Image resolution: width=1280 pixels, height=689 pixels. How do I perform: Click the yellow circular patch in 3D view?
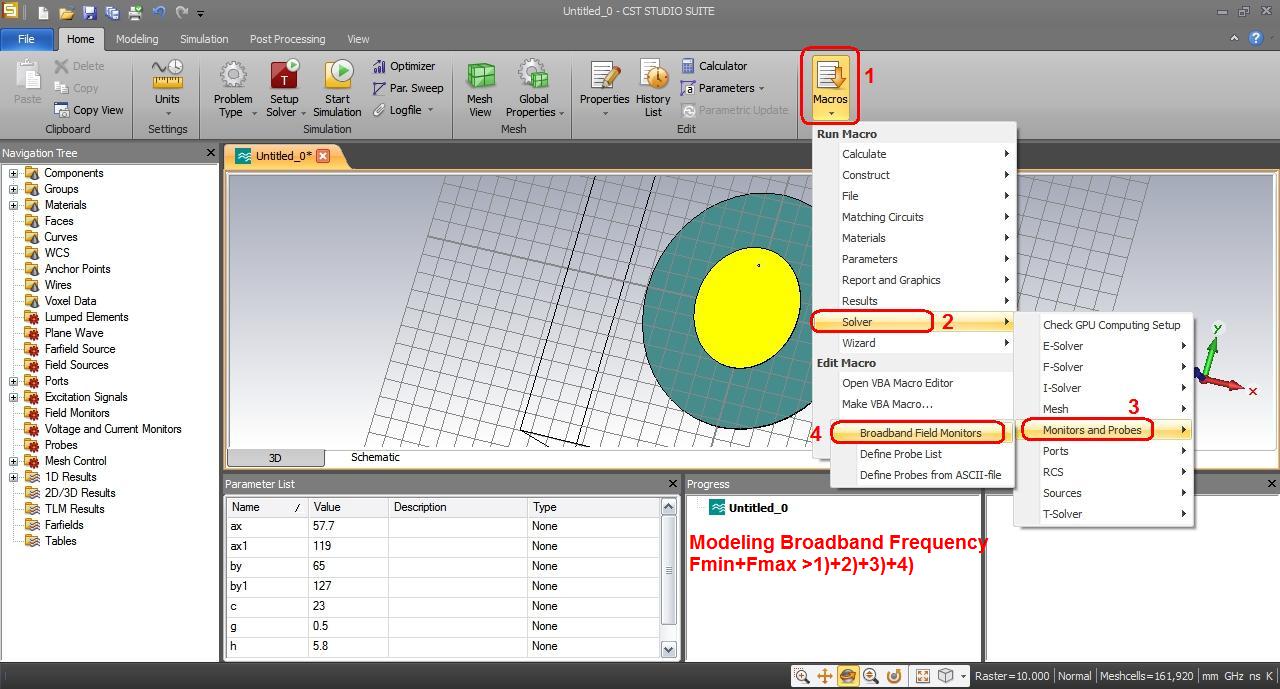tap(747, 310)
